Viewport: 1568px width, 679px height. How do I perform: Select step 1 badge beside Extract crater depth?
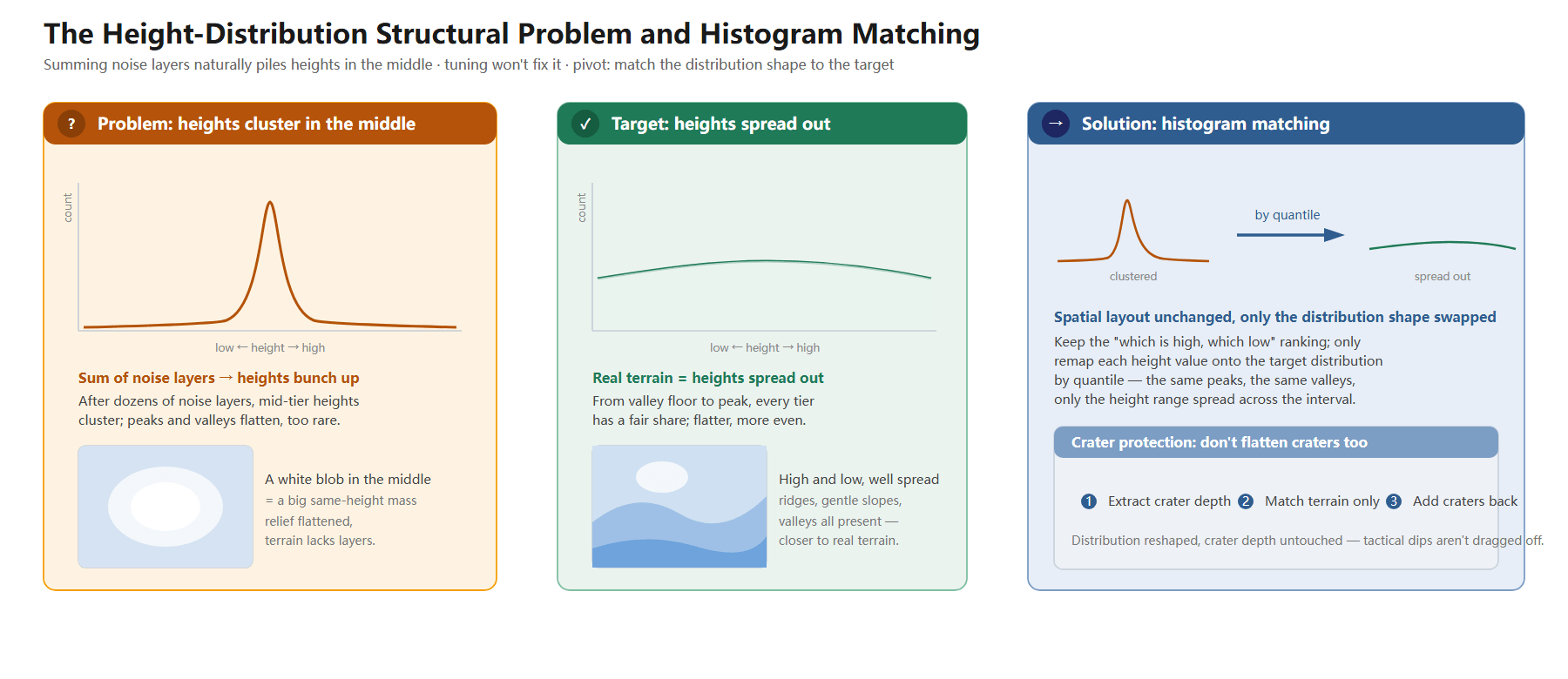click(1089, 501)
